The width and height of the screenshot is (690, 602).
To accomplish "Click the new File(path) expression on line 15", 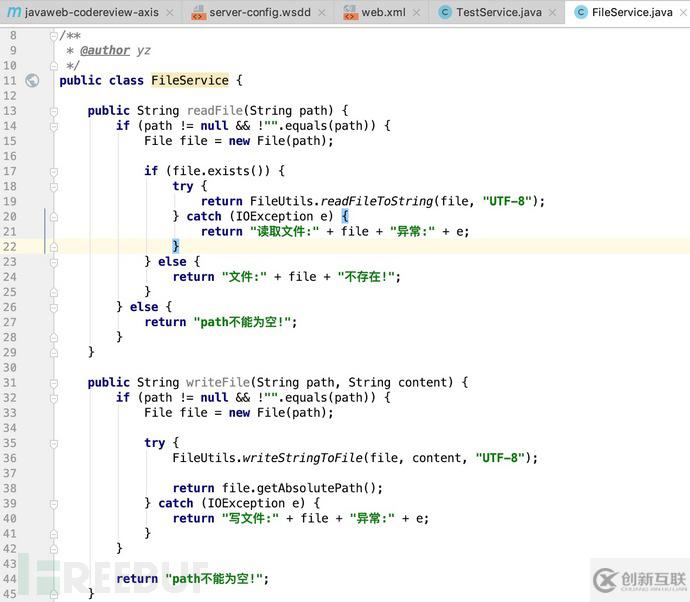I will pos(279,141).
